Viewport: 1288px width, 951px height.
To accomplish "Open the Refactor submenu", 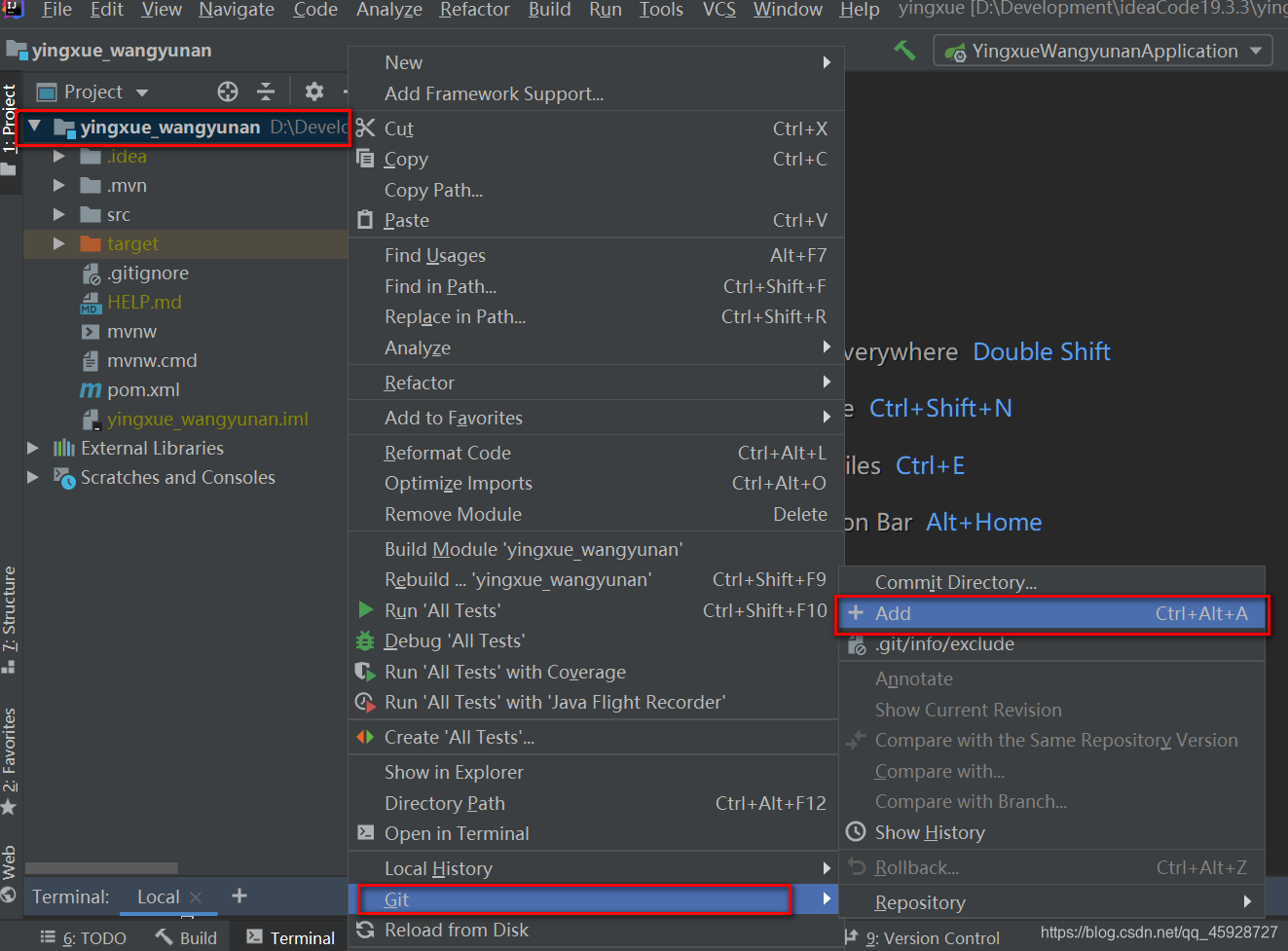I will coord(596,383).
